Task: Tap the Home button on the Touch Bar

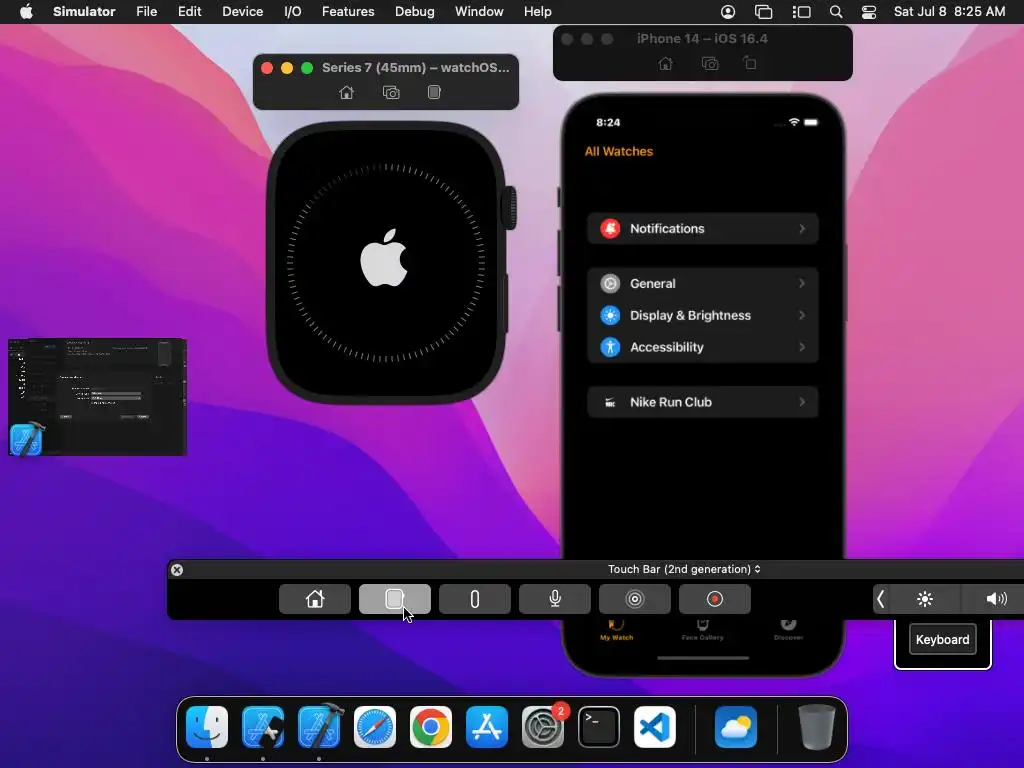Action: tap(315, 599)
